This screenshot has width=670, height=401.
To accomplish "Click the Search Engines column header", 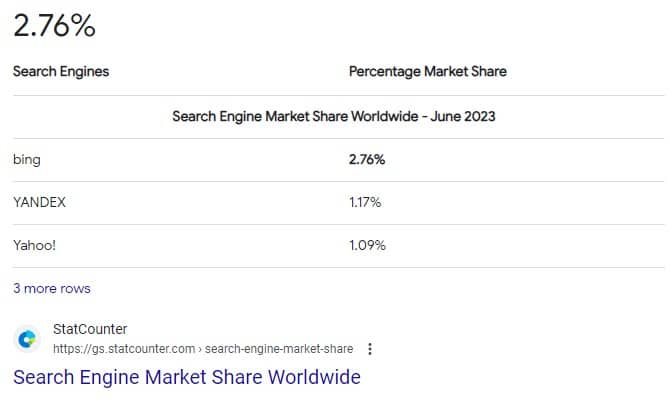I will click(61, 71).
